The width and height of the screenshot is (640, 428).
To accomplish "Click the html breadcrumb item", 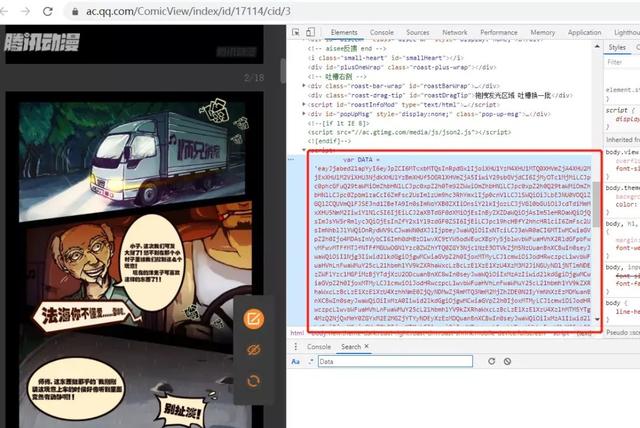I will [297, 333].
